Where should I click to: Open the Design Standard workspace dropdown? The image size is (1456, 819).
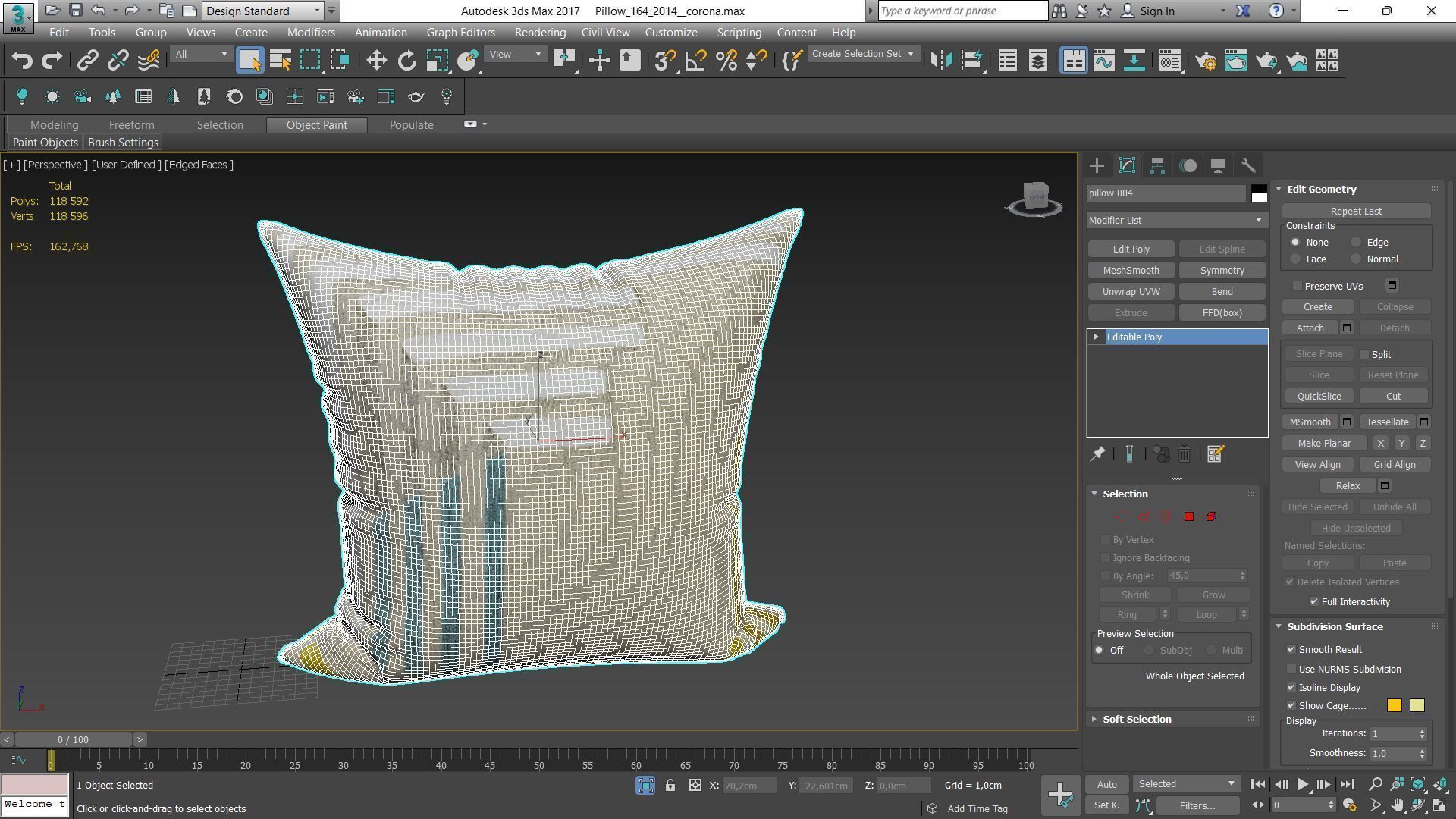point(263,11)
